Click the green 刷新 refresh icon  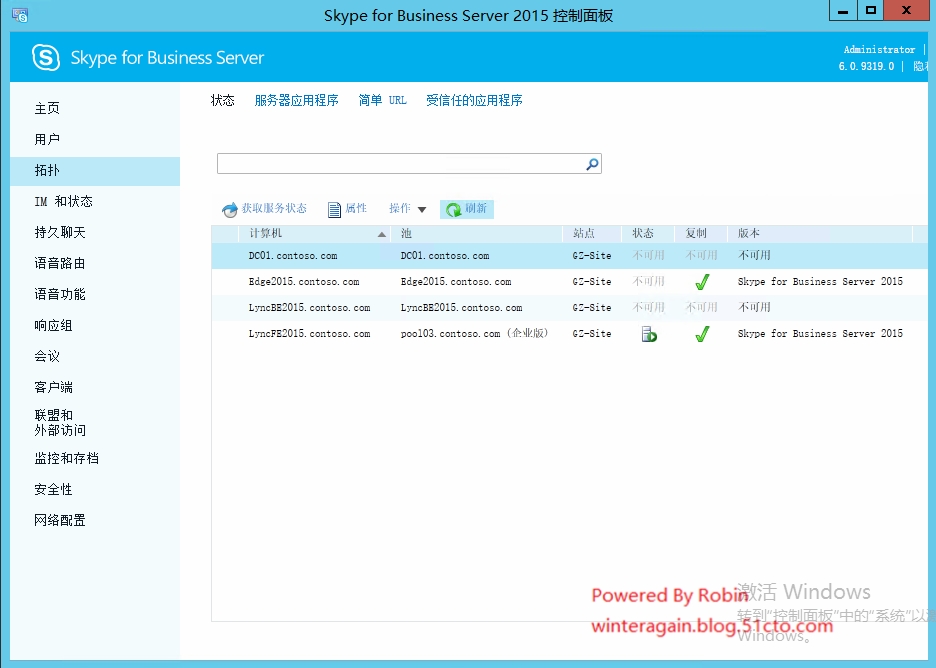pyautogui.click(x=454, y=210)
